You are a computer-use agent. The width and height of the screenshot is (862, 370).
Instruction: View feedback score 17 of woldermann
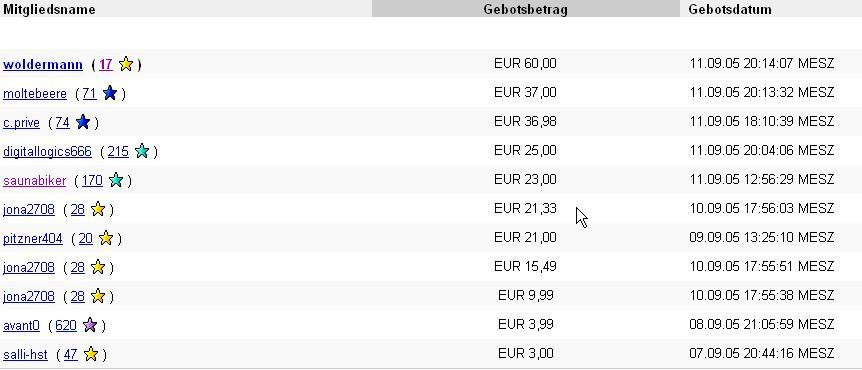pyautogui.click(x=106, y=64)
